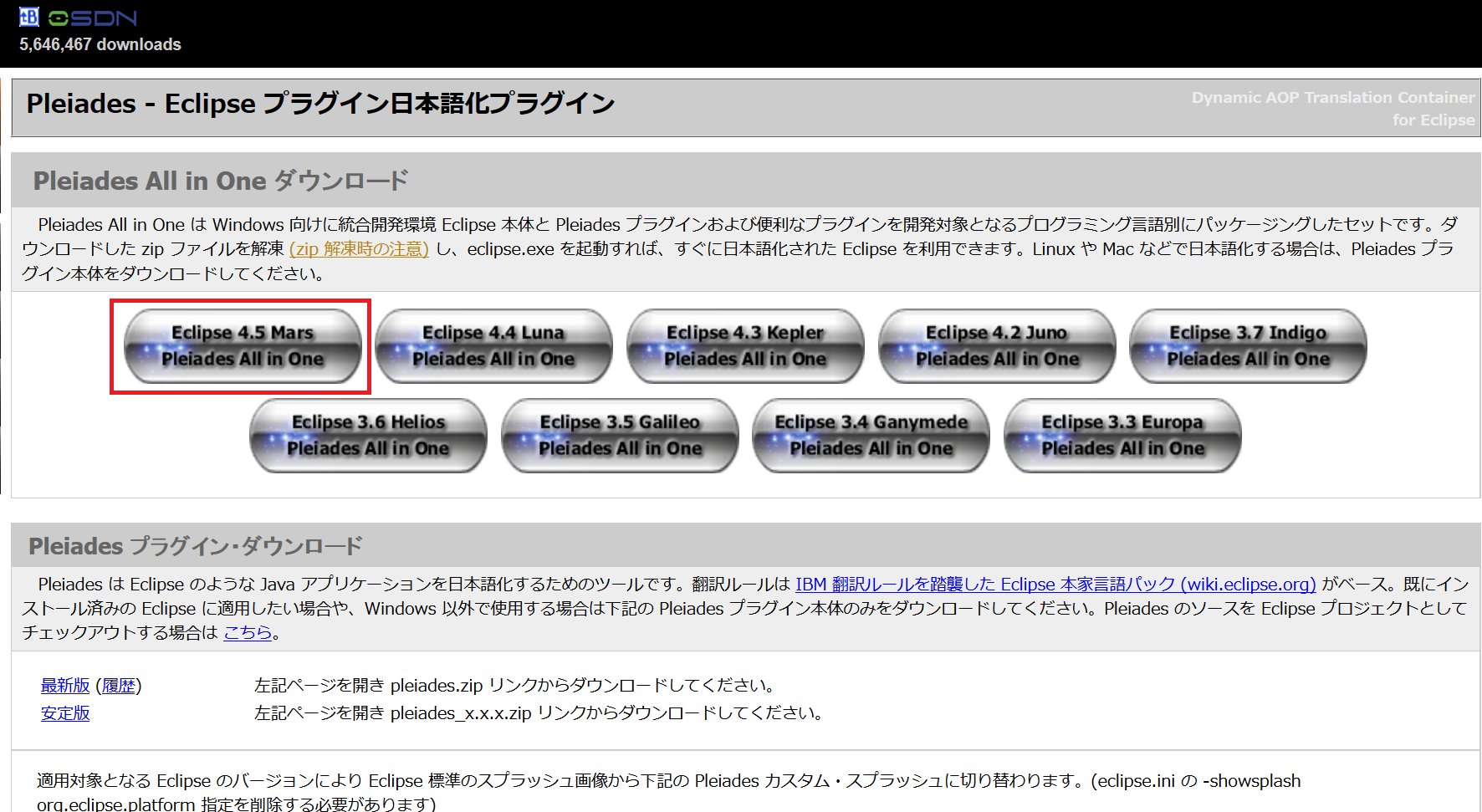The image size is (1482, 812).
Task: Download Eclipse 4.5 Mars Pleiades All in One
Action: point(242,345)
